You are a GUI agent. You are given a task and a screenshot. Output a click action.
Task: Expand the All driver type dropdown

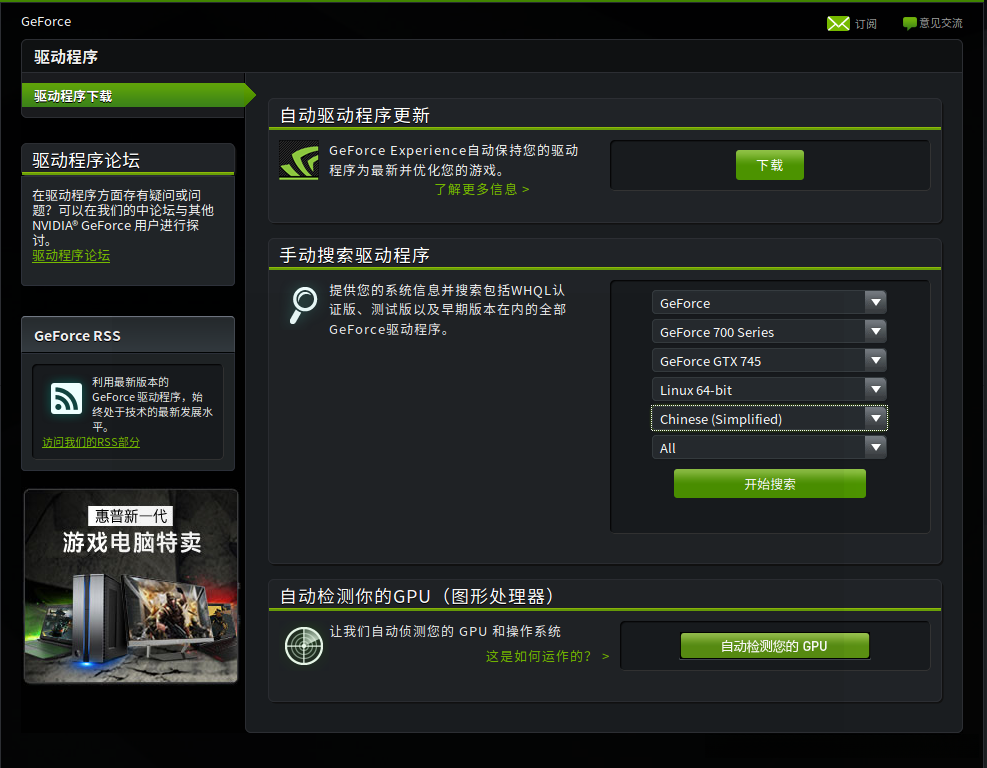pos(769,448)
